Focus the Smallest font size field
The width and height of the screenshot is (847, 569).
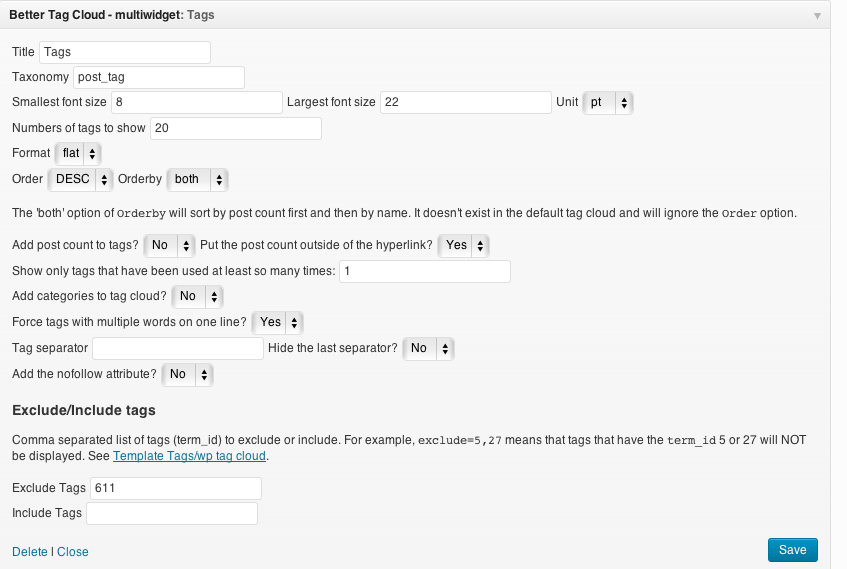coord(197,102)
